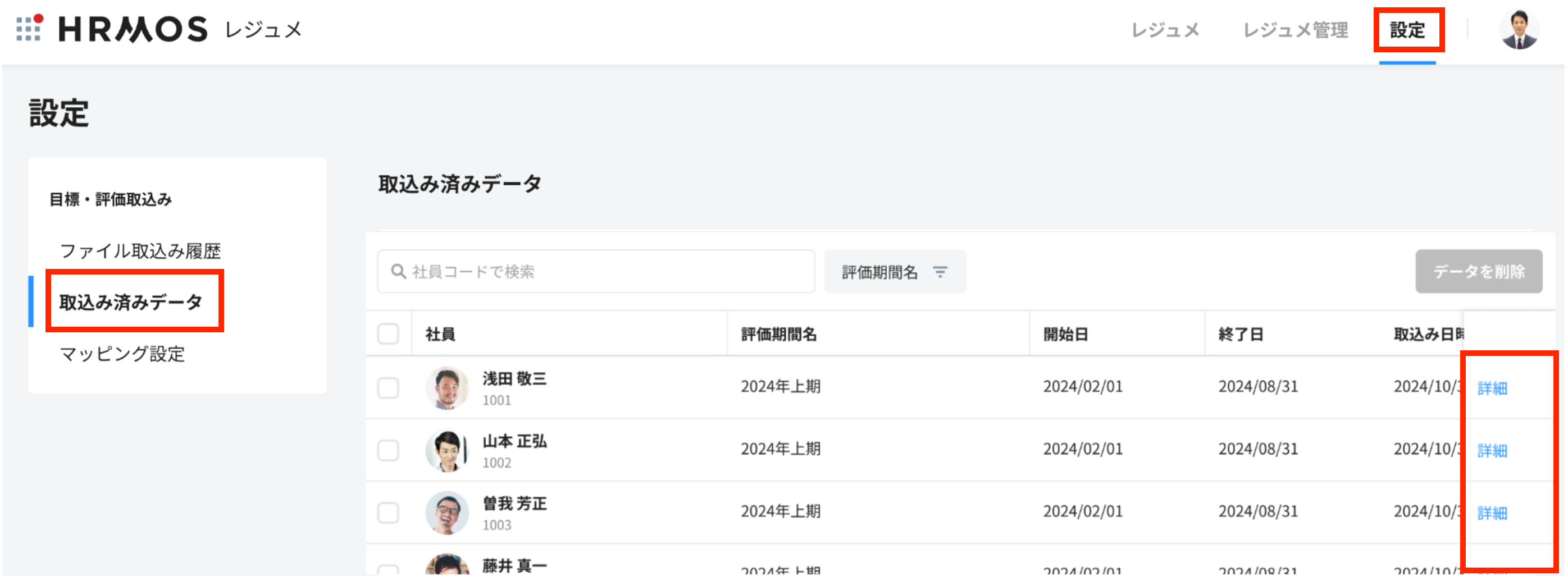Toggle the select-all checkbox in table header
The height and width of the screenshot is (576, 1568).
pyautogui.click(x=388, y=334)
